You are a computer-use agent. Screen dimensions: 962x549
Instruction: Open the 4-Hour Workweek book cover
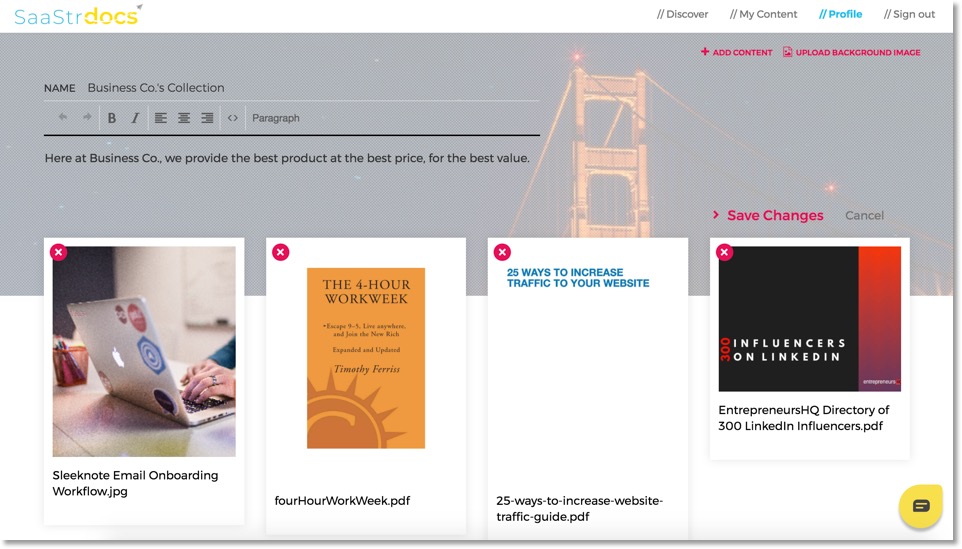(366, 358)
